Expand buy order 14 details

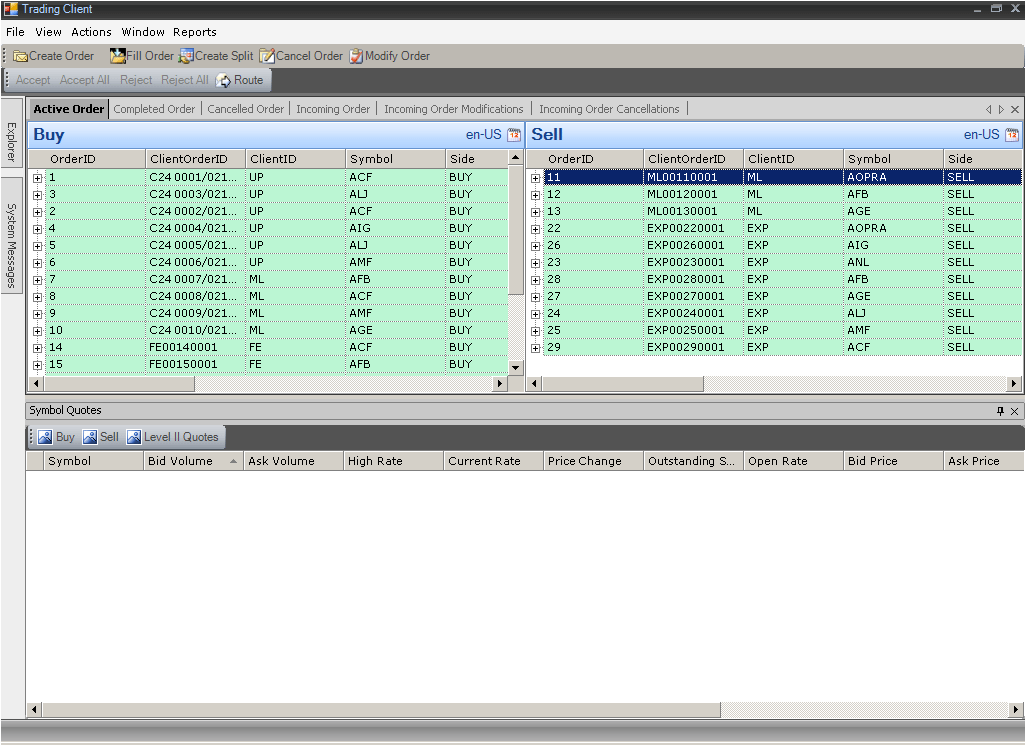click(x=37, y=347)
